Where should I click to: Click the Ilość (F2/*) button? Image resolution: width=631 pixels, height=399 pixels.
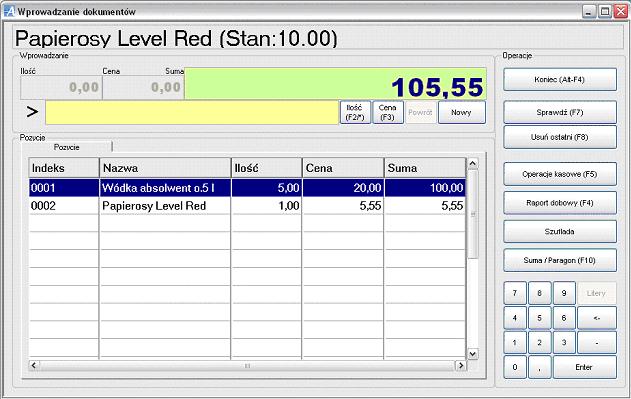[355, 112]
